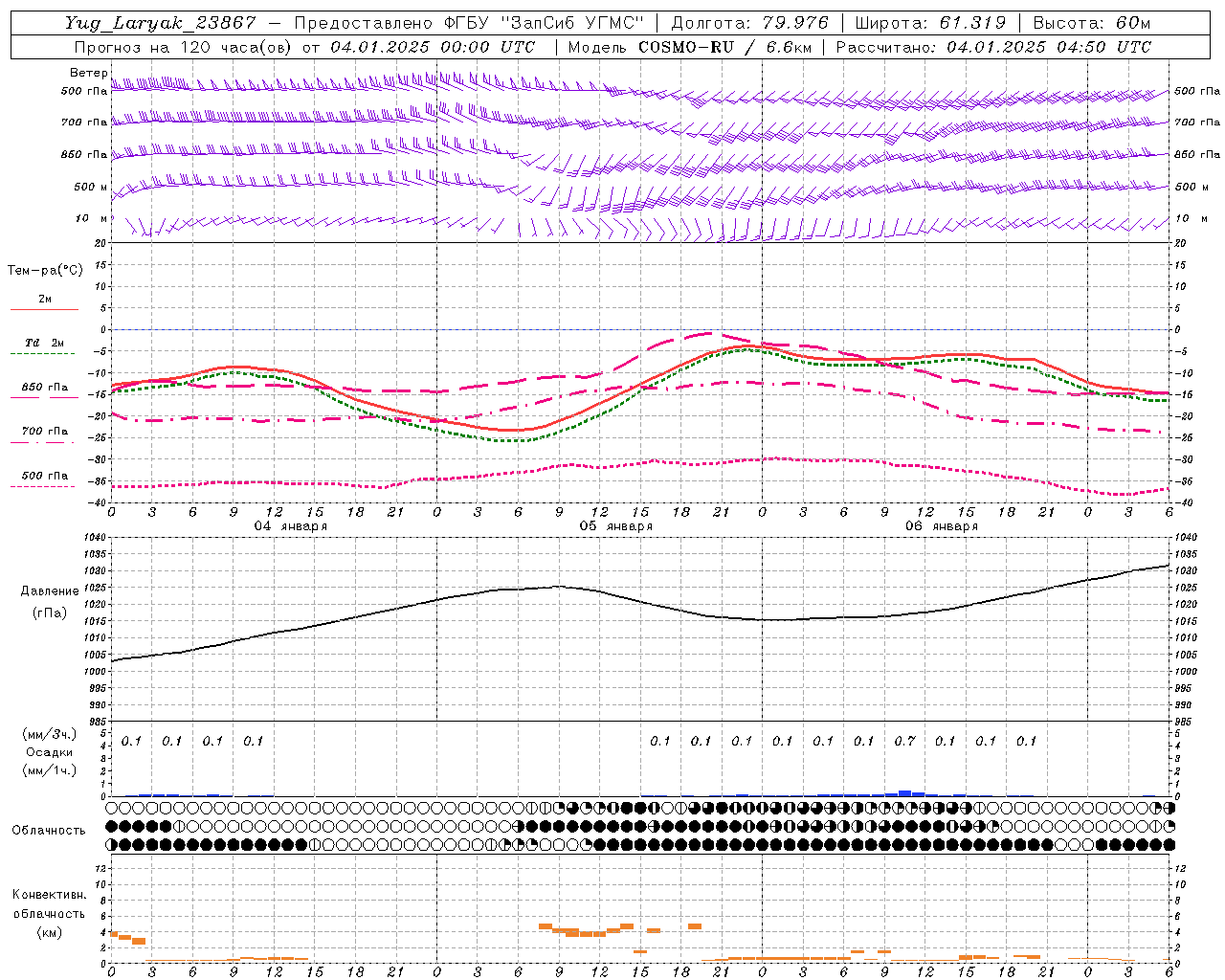Click the Тем-ра(°C) temperature panel label

point(45,270)
